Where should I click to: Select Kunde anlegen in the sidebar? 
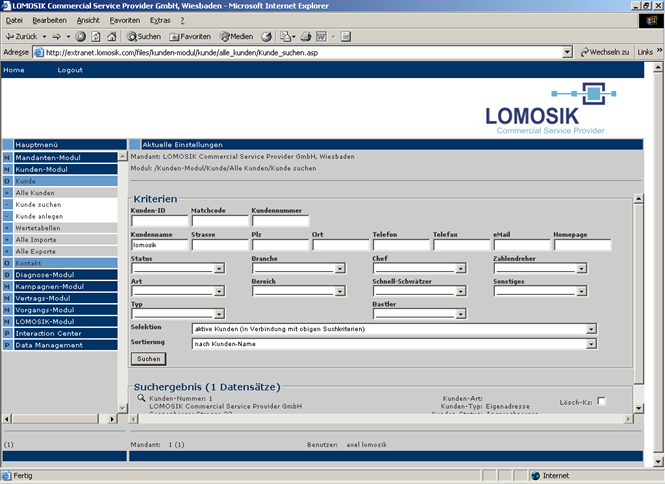[x=39, y=216]
